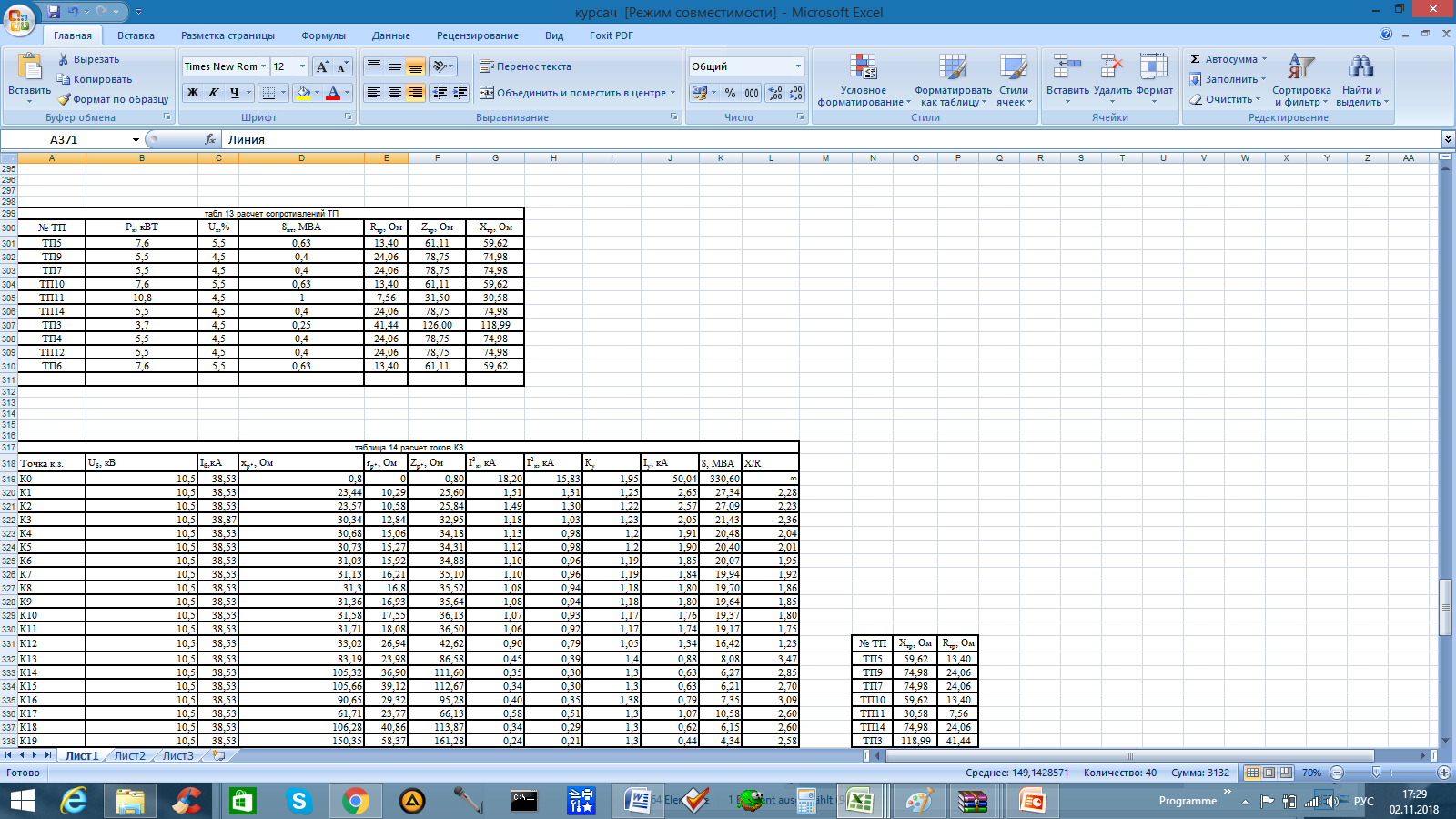Image resolution: width=1456 pixels, height=819 pixels.
Task: Switch to Normal view in status bar
Action: [x=1253, y=773]
